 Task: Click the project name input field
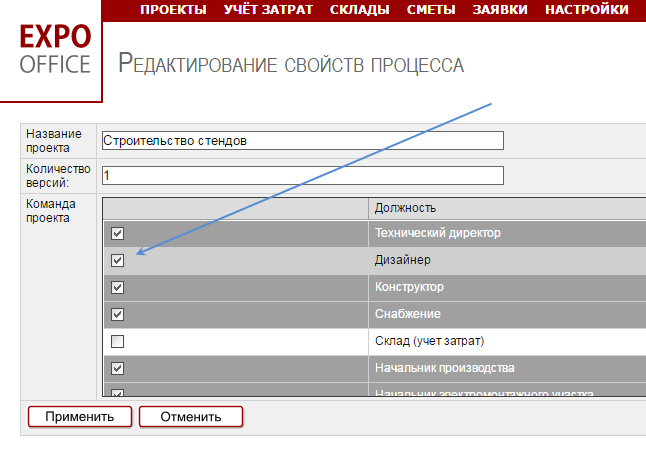[302, 141]
